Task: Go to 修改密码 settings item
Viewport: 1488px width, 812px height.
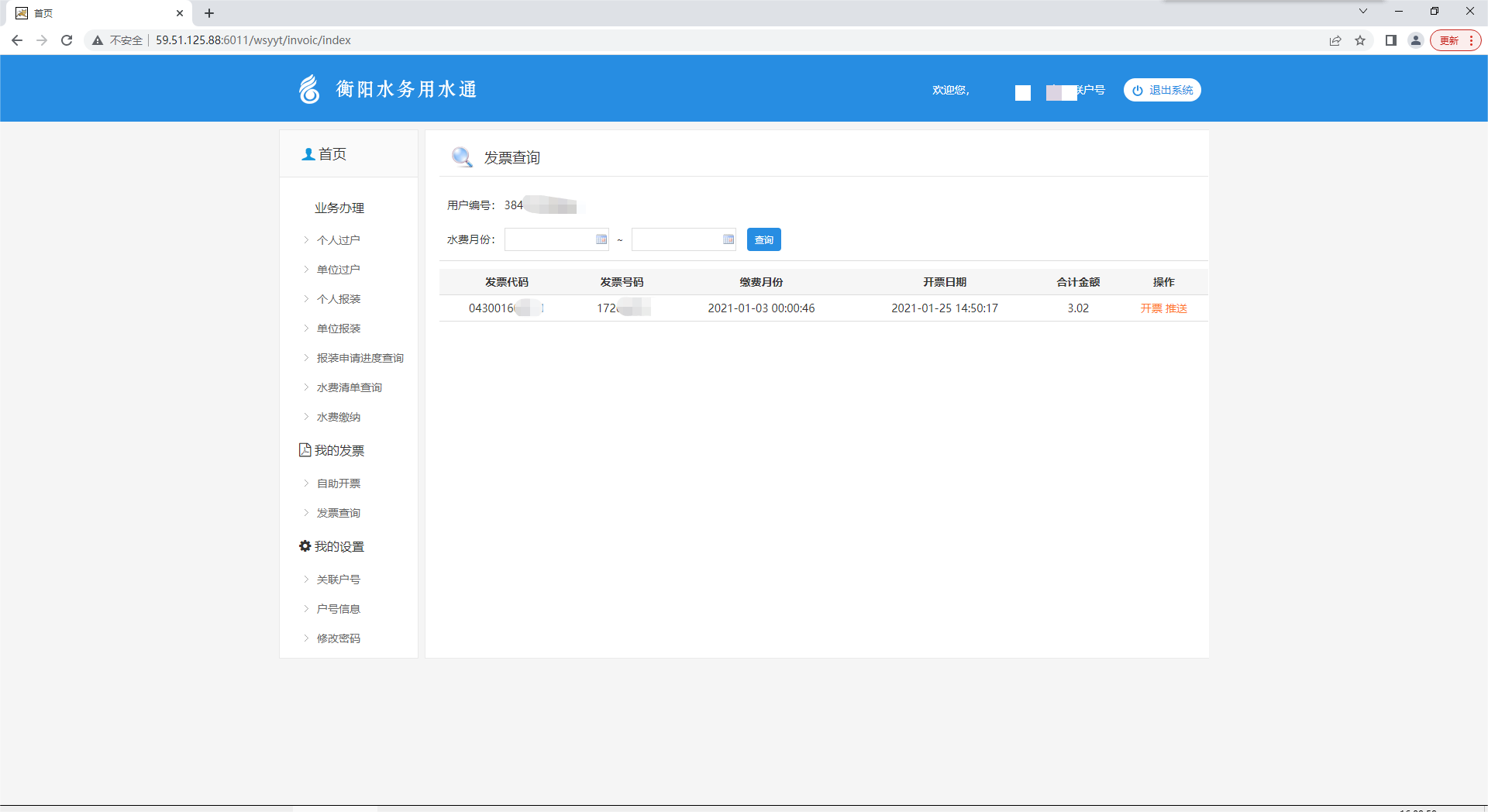Action: [338, 638]
